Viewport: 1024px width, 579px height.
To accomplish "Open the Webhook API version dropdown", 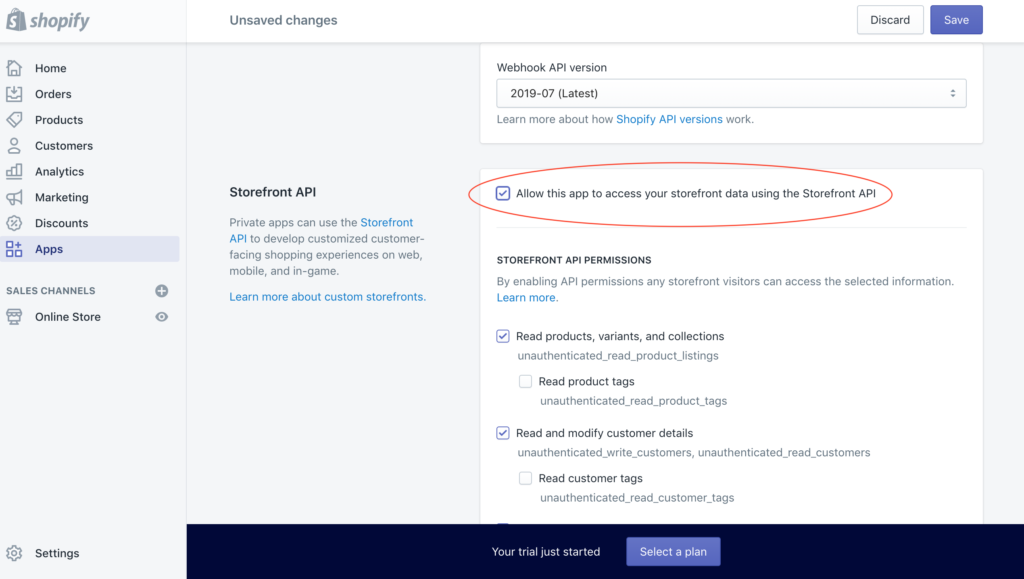I will tap(731, 92).
